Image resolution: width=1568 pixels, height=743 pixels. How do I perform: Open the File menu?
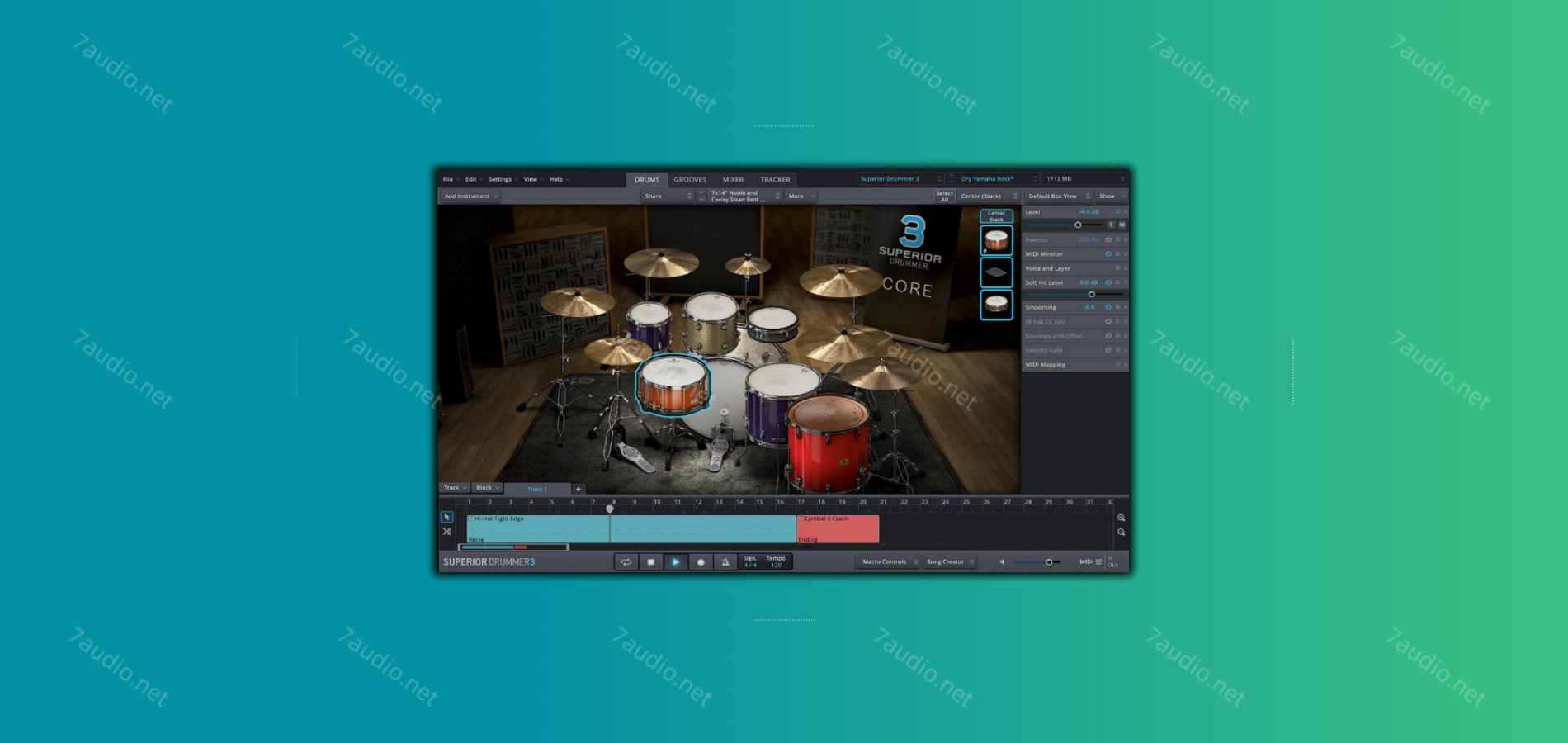(x=451, y=179)
